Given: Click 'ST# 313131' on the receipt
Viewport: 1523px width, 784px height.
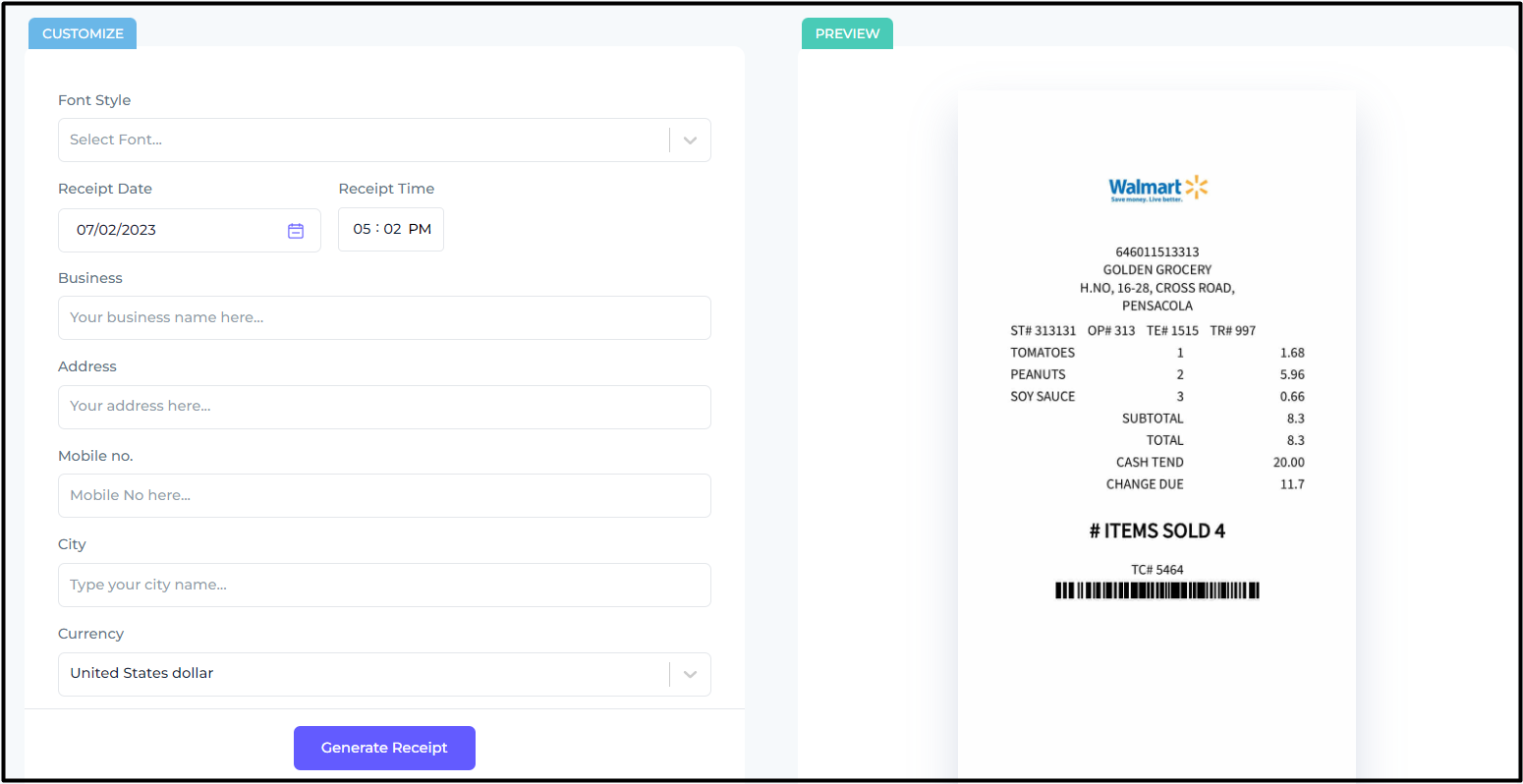Looking at the screenshot, I should pos(1044,331).
